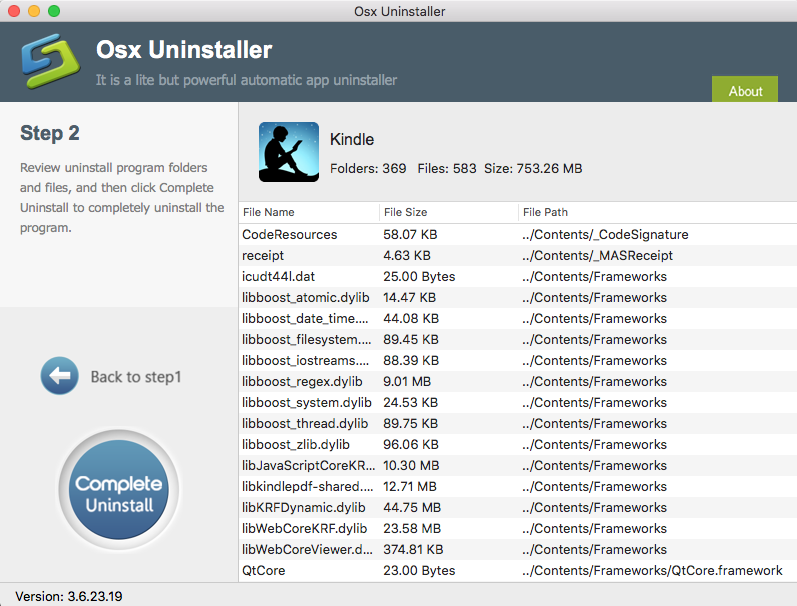Viewport: 797px width, 606px height.
Task: Select the libKRFDynamic.dylib row
Action: [304, 507]
